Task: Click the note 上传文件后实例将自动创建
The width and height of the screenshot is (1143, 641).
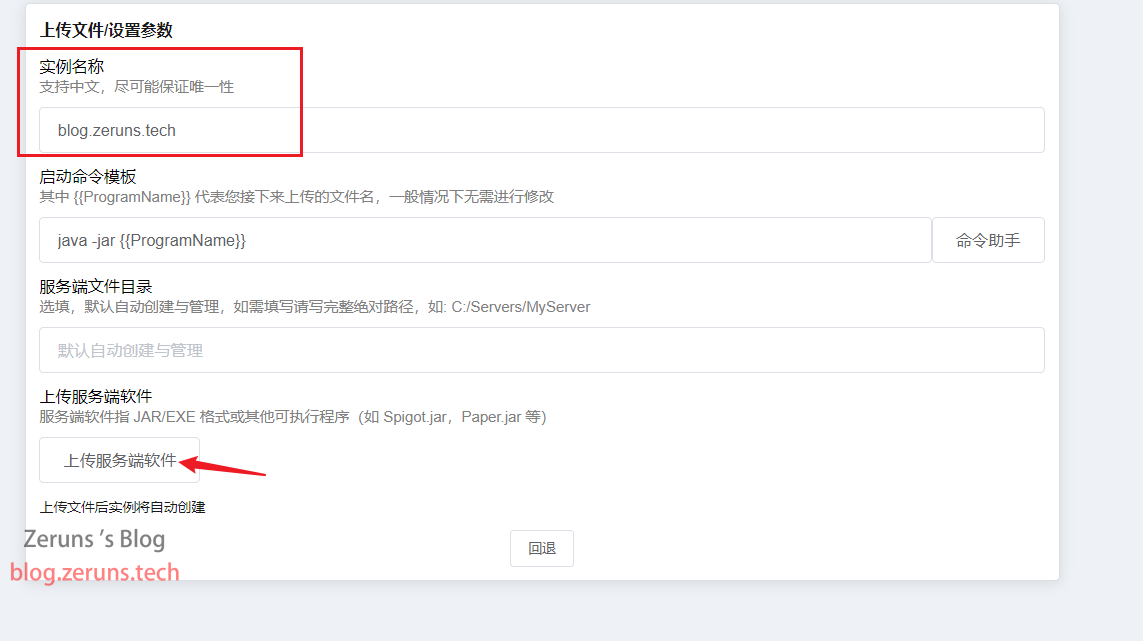Action: tap(122, 507)
